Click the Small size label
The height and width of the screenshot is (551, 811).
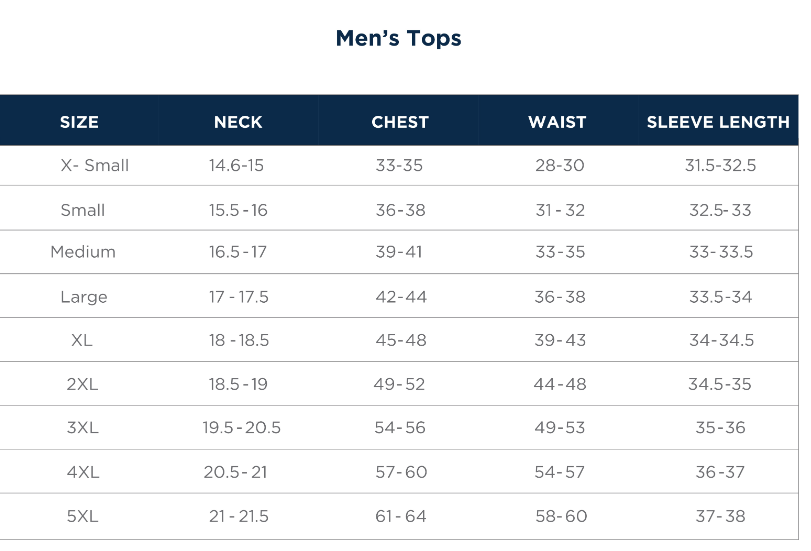(83, 210)
